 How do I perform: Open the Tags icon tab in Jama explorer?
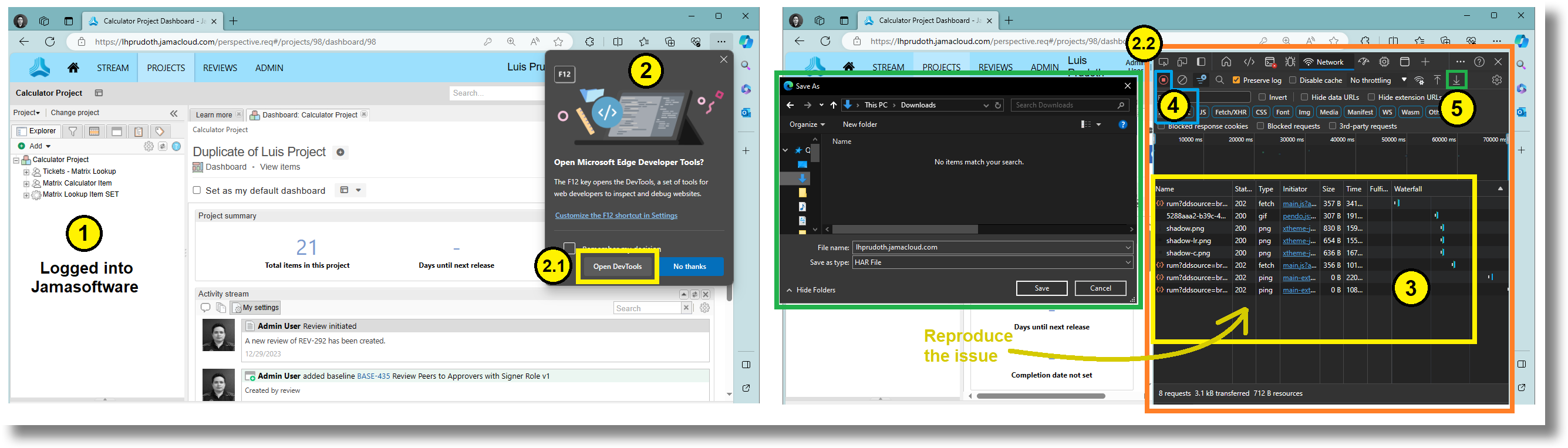pos(160,131)
